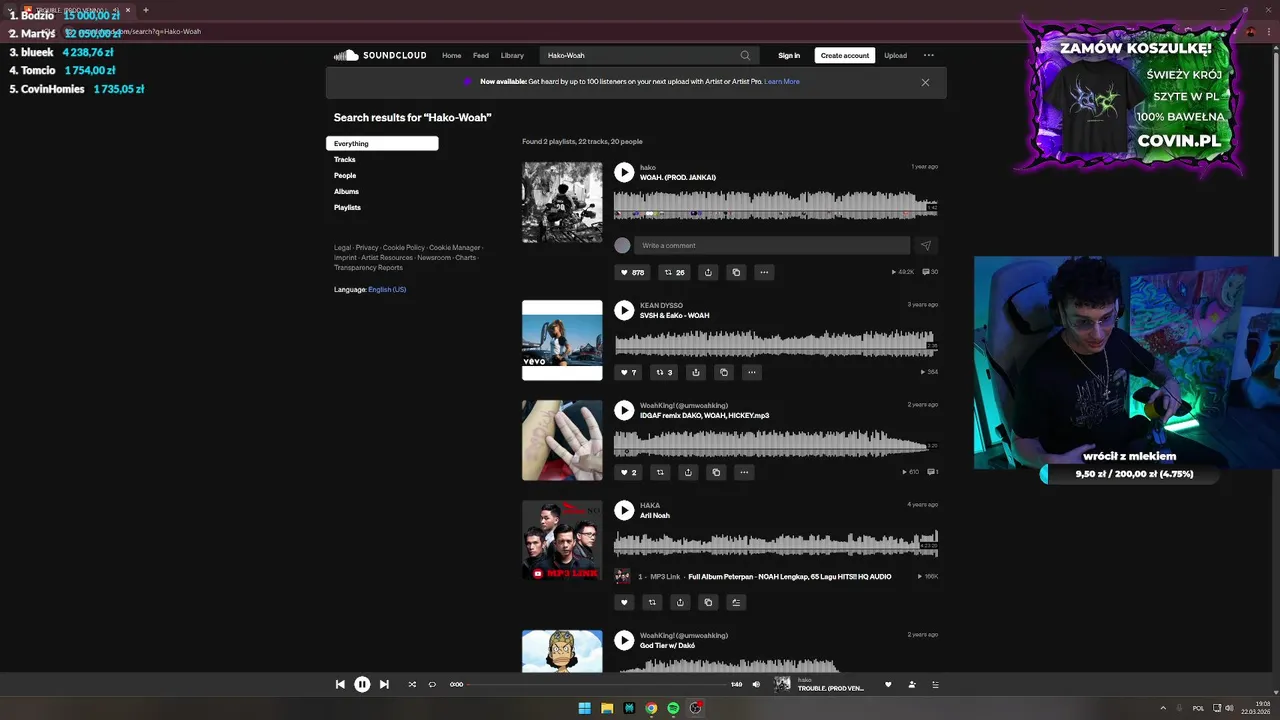
Task: Follow the Learn More banner link
Action: (x=782, y=81)
